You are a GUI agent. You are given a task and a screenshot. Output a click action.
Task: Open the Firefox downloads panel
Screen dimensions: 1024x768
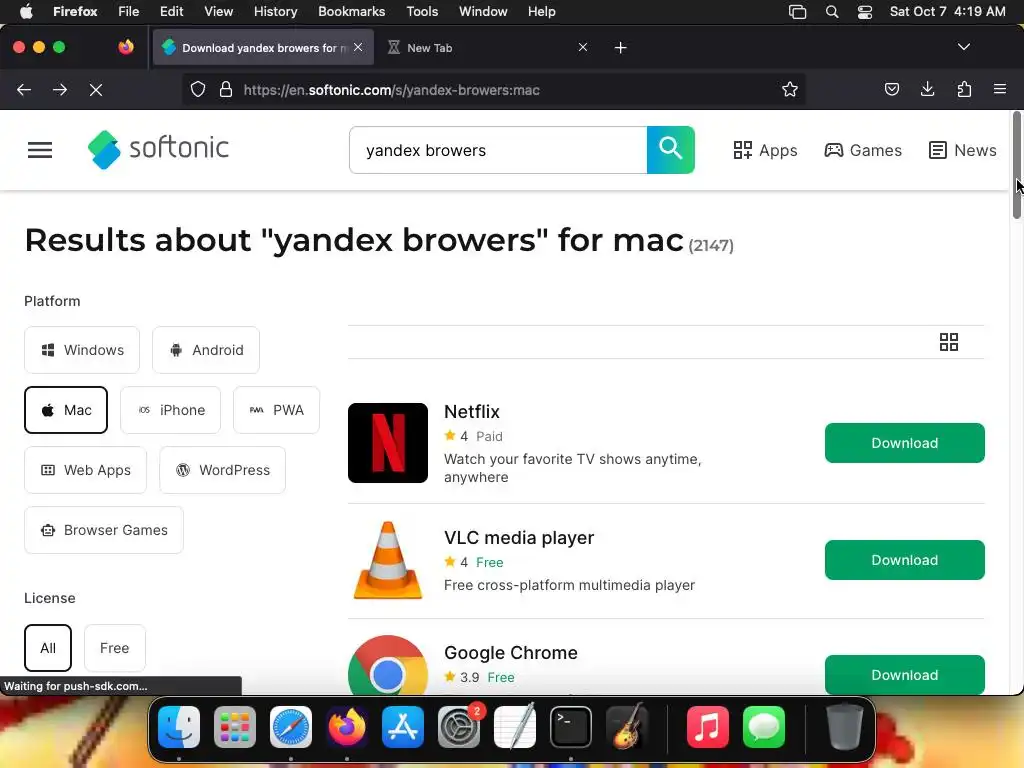tap(927, 89)
